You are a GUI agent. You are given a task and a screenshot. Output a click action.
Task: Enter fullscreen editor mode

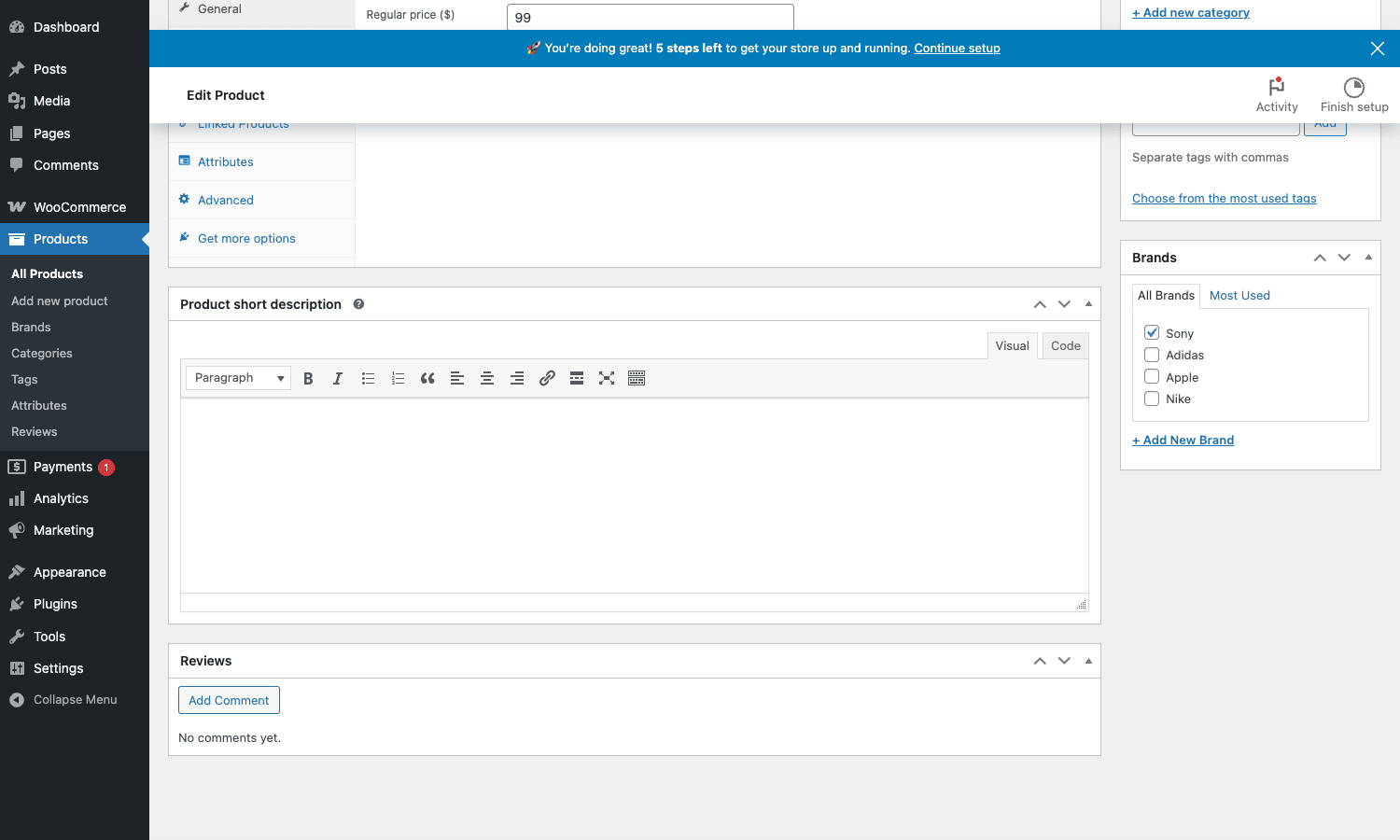click(x=607, y=378)
